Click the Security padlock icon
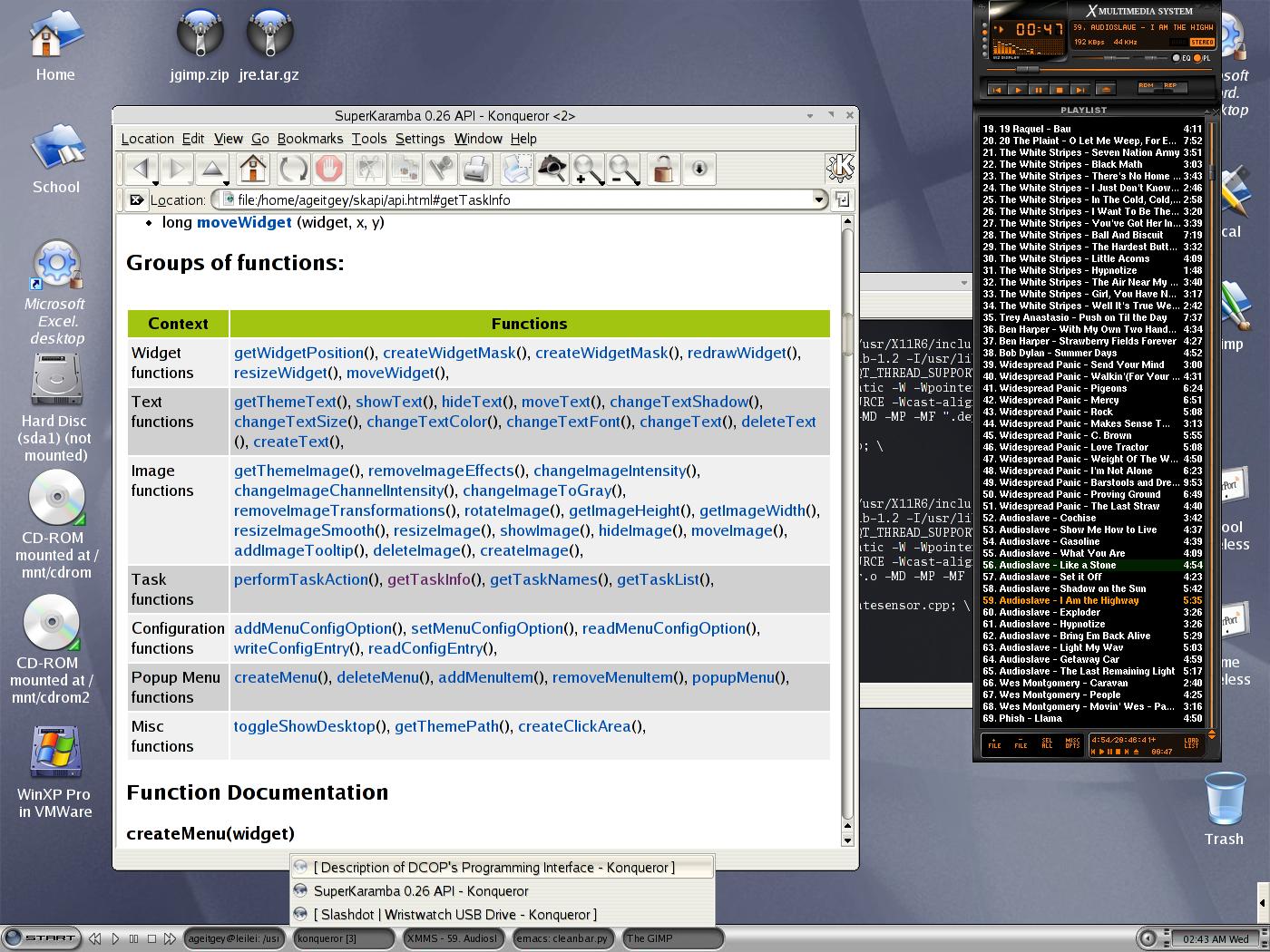The height and width of the screenshot is (952, 1270). pyautogui.click(x=664, y=169)
